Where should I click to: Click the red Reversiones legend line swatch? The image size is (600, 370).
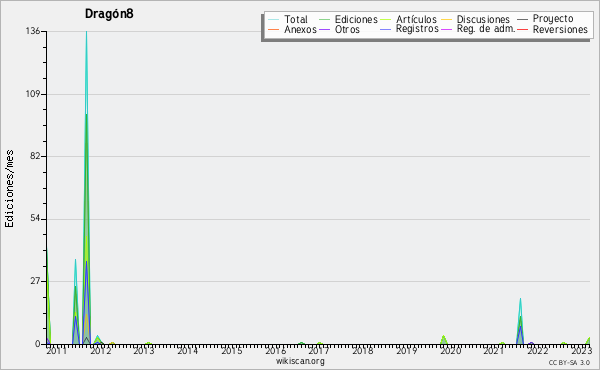click(x=522, y=29)
